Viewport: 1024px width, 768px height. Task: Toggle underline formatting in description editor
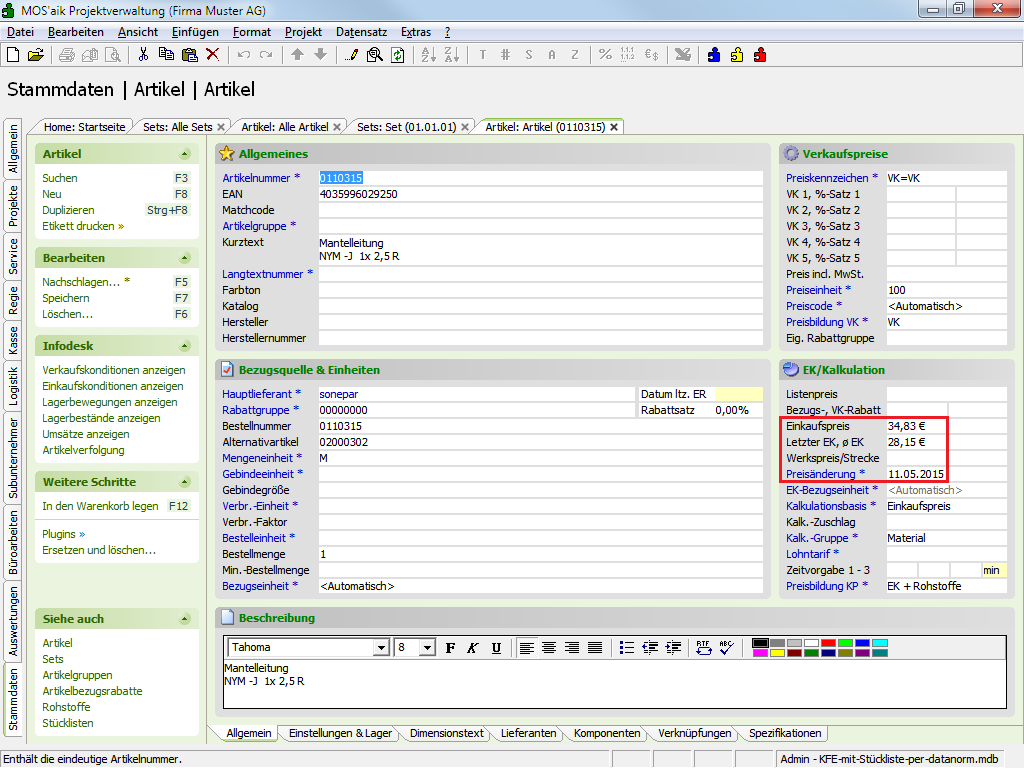tap(496, 648)
